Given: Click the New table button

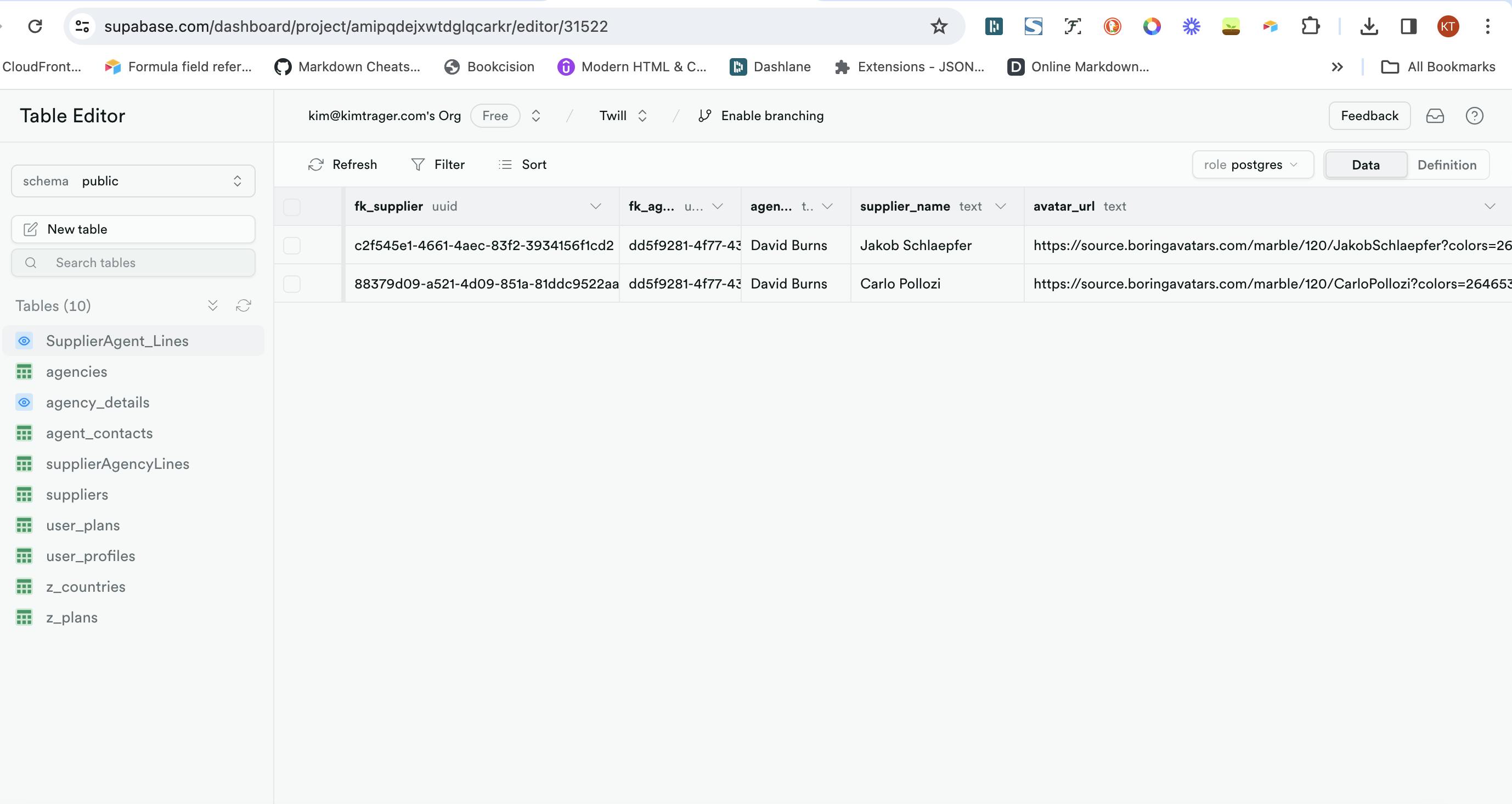Looking at the screenshot, I should [133, 229].
